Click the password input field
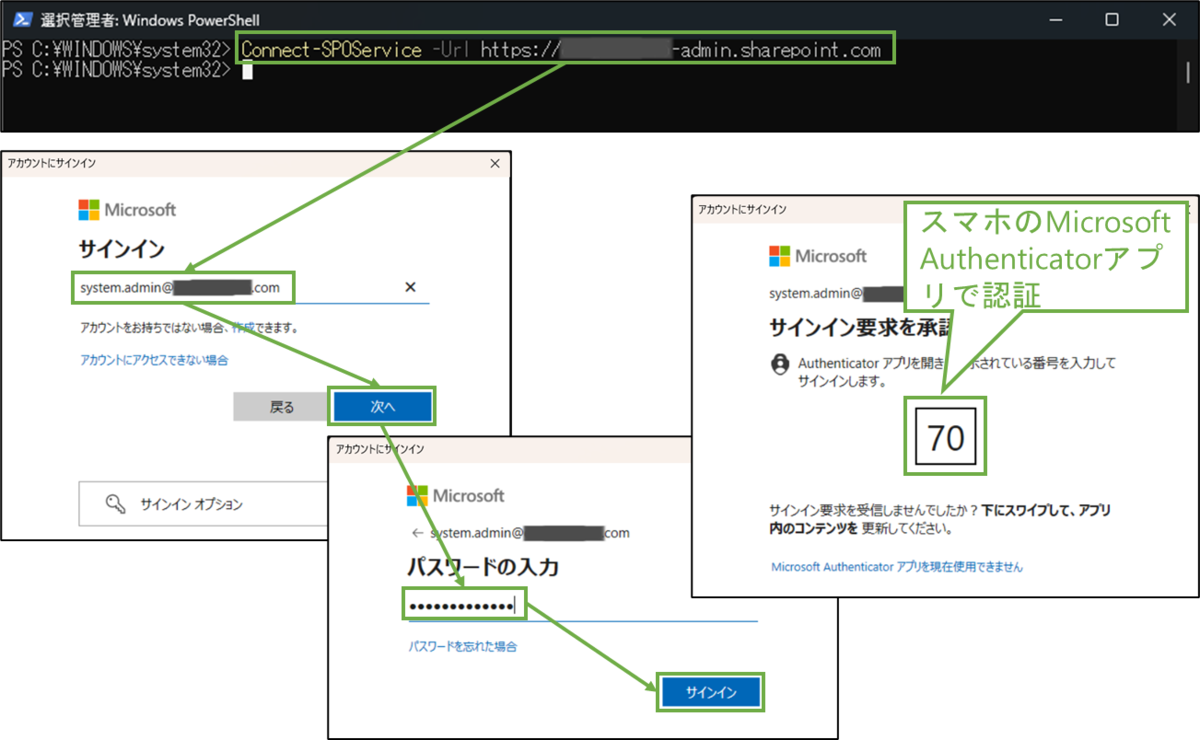The height and width of the screenshot is (740, 1200). [x=583, y=606]
